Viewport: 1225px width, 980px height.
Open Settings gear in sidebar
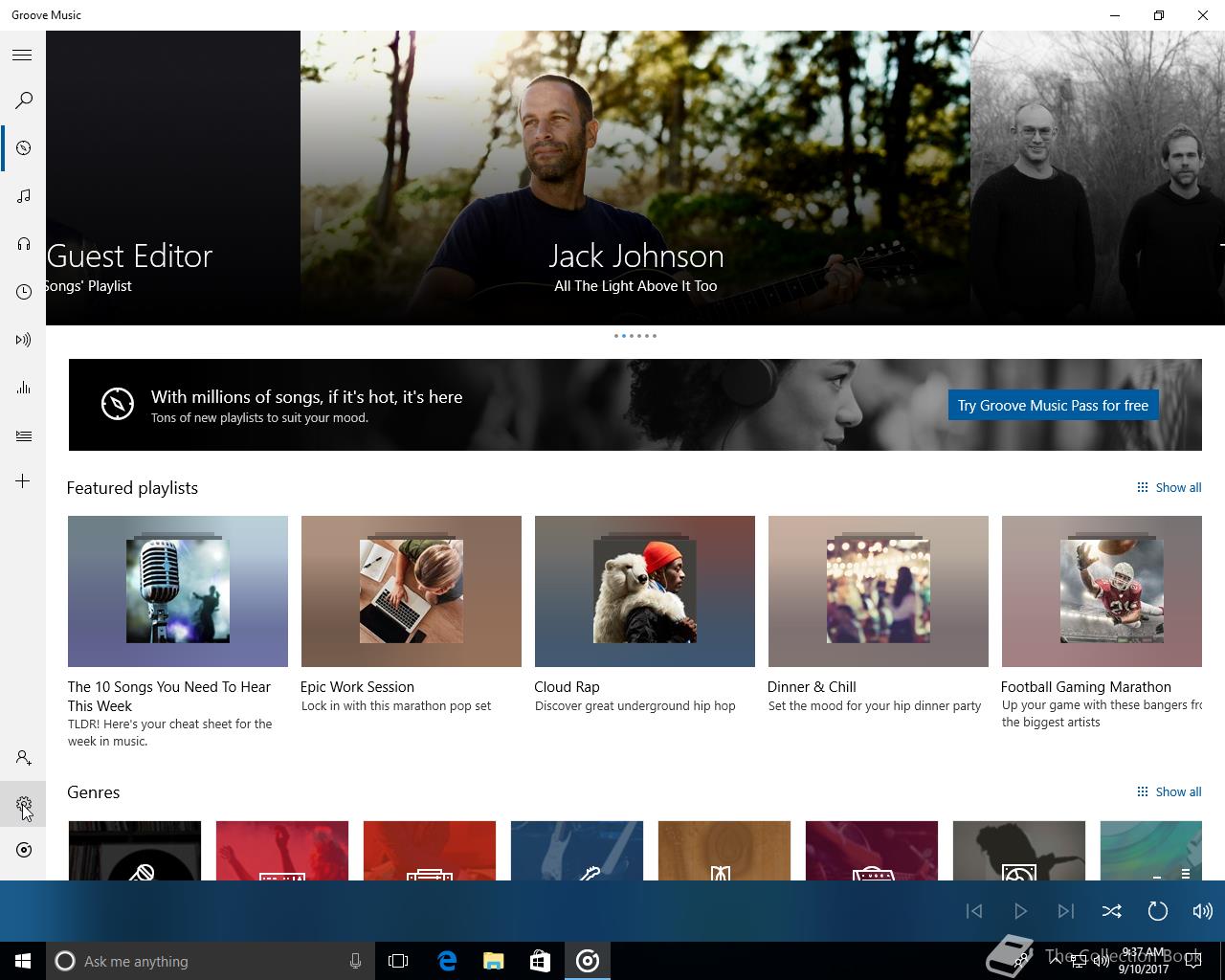23,806
